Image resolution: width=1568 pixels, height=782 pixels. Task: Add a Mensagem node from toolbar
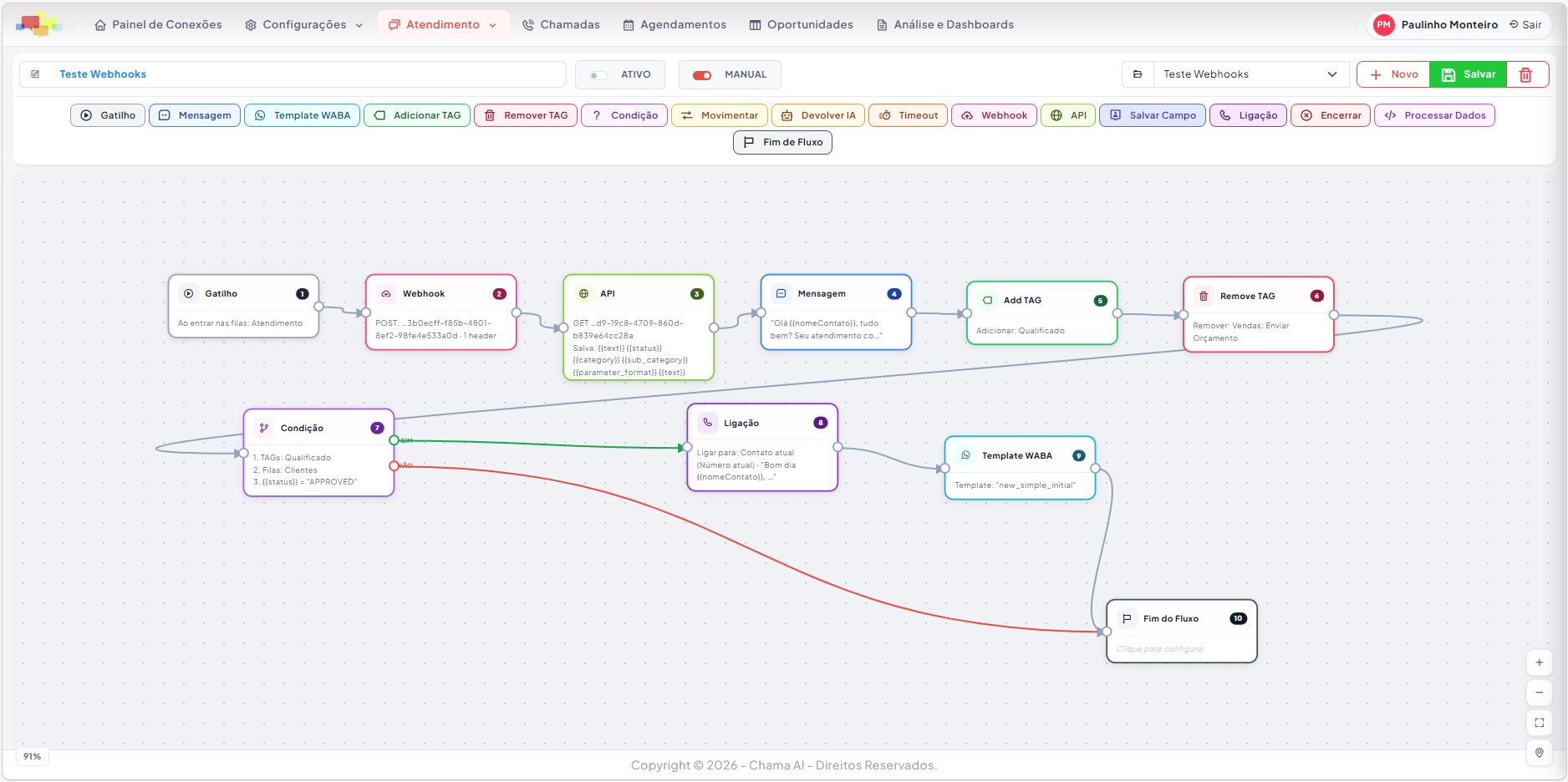[195, 115]
